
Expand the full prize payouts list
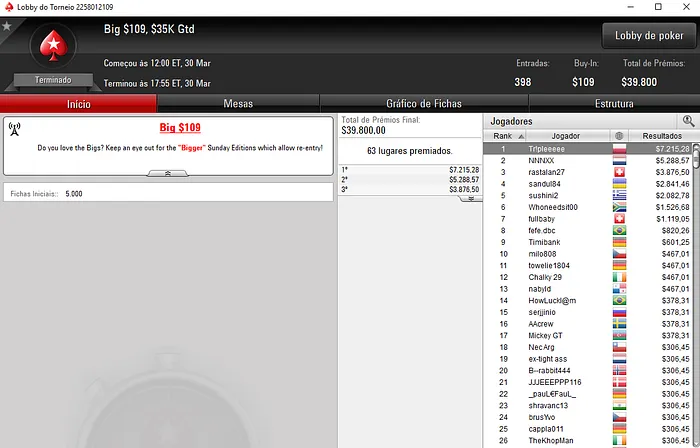[471, 199]
